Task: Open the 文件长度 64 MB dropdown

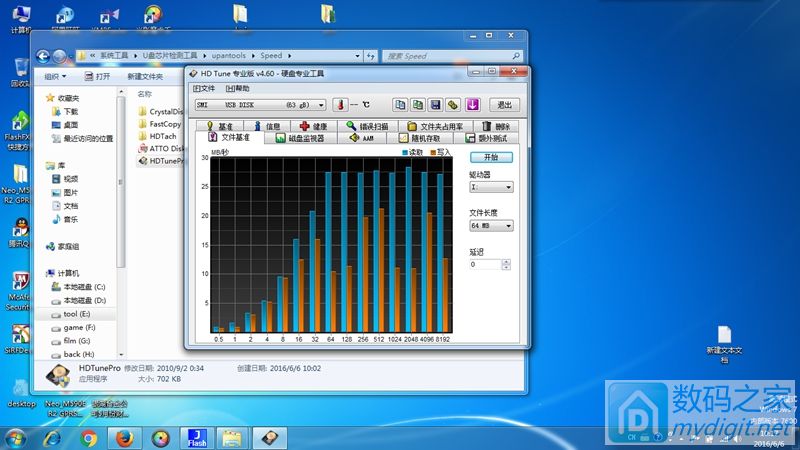Action: tap(491, 226)
